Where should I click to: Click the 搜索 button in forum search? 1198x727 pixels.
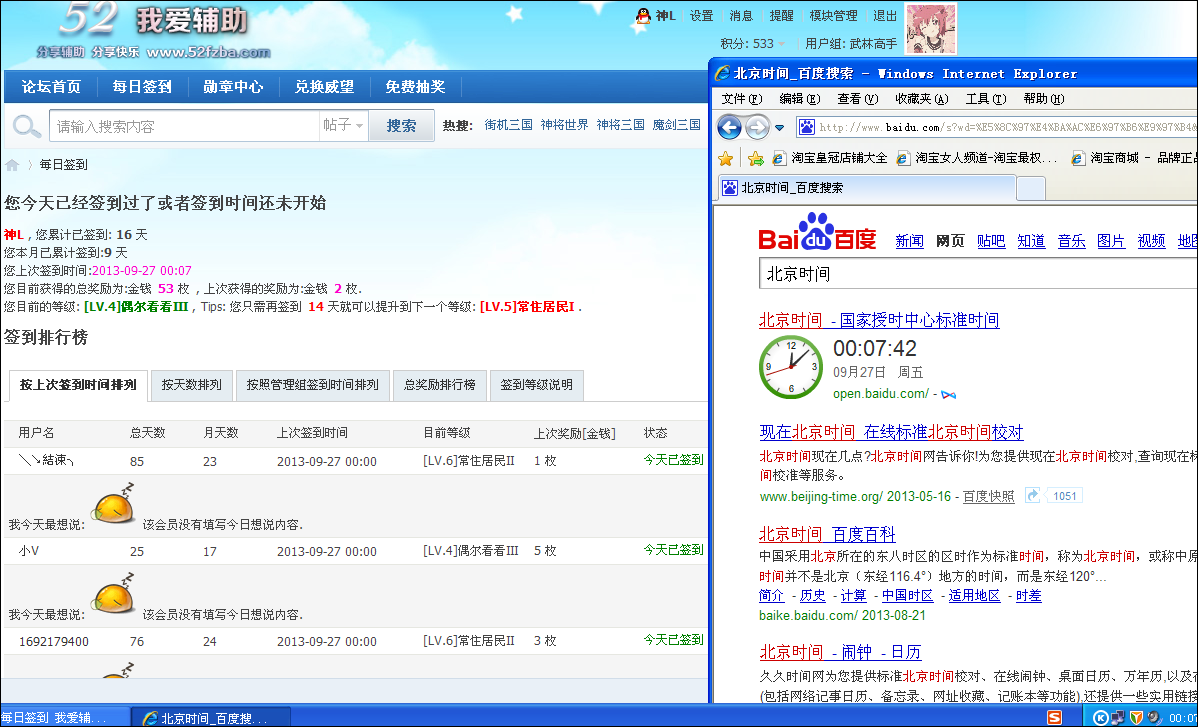point(402,126)
